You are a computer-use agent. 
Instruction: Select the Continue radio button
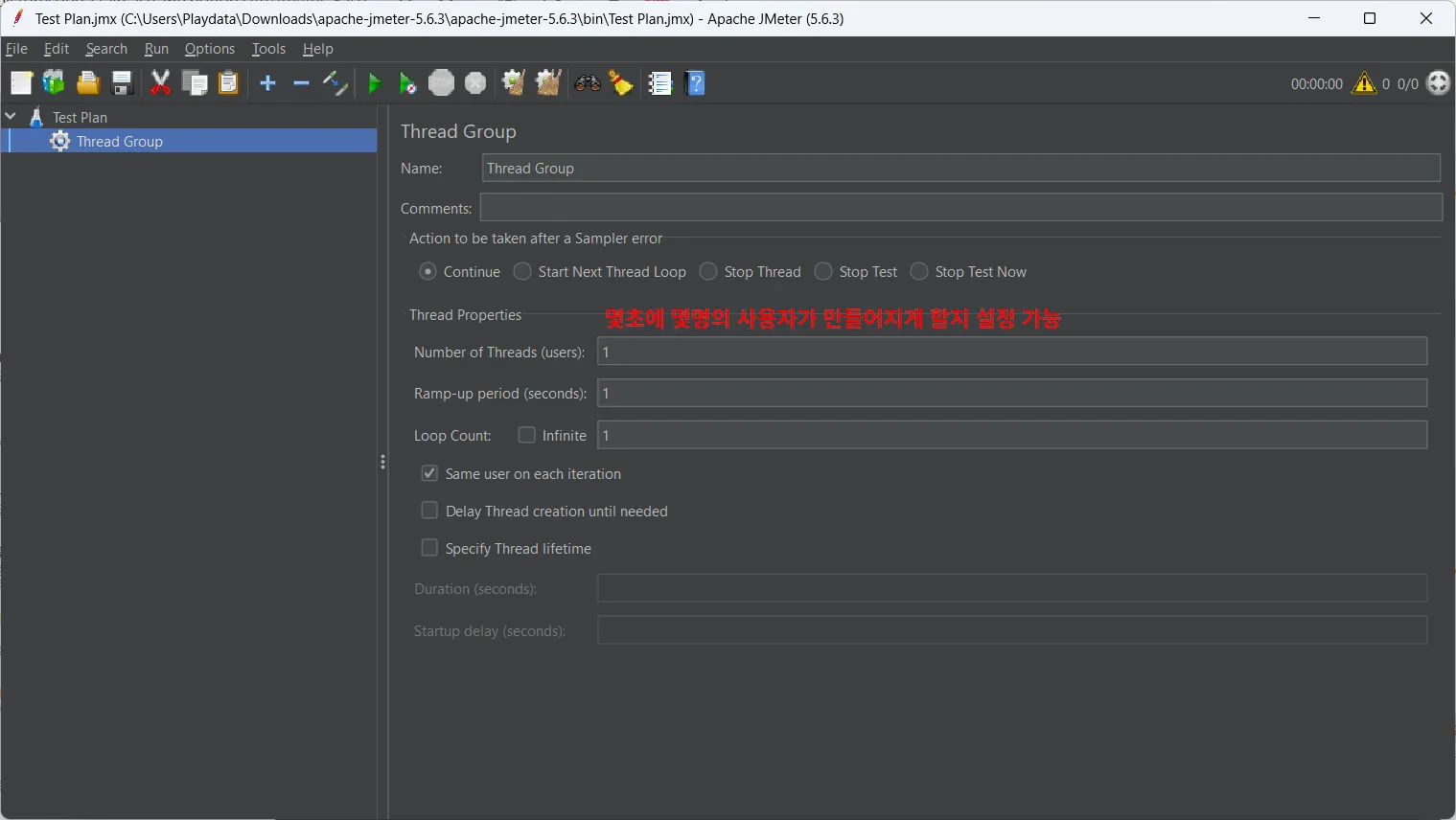[x=428, y=272]
